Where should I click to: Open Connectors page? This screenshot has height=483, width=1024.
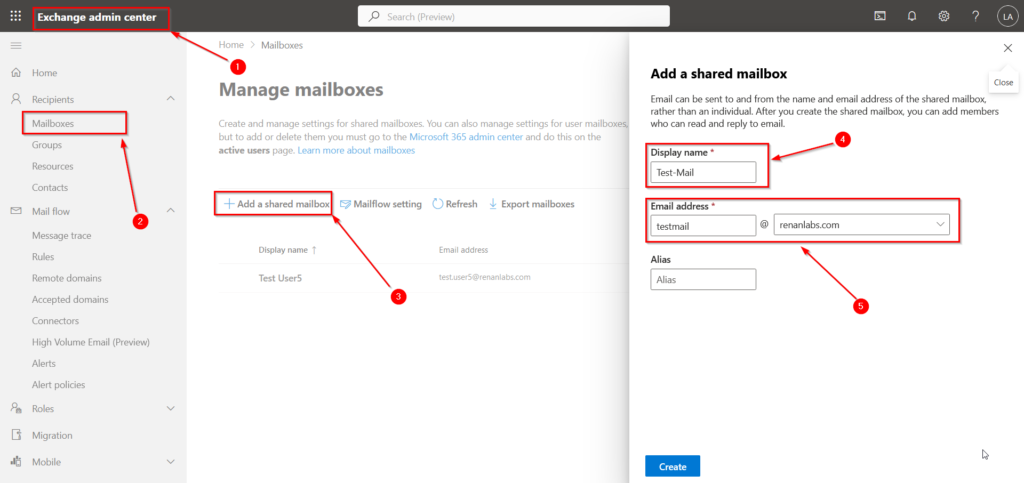pyautogui.click(x=56, y=321)
